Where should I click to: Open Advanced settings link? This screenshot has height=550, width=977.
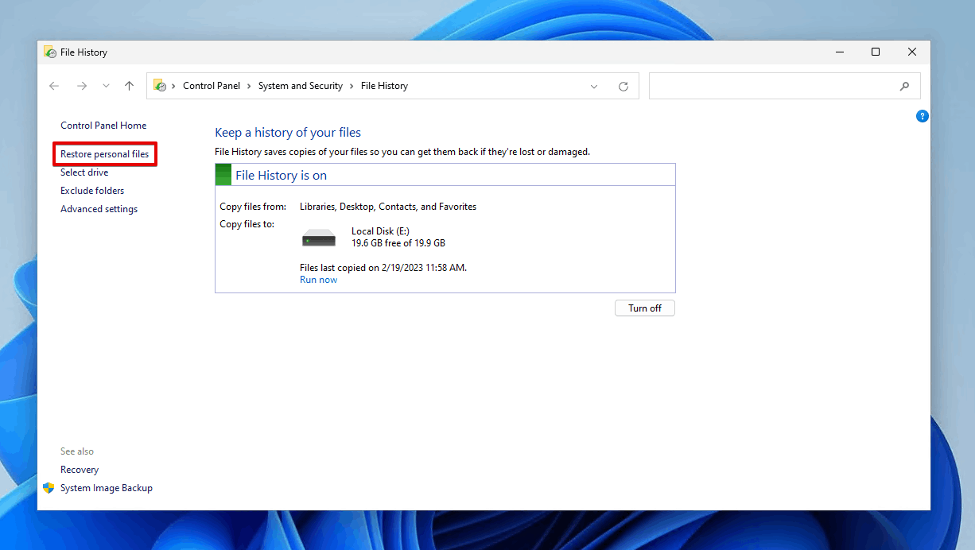[99, 209]
